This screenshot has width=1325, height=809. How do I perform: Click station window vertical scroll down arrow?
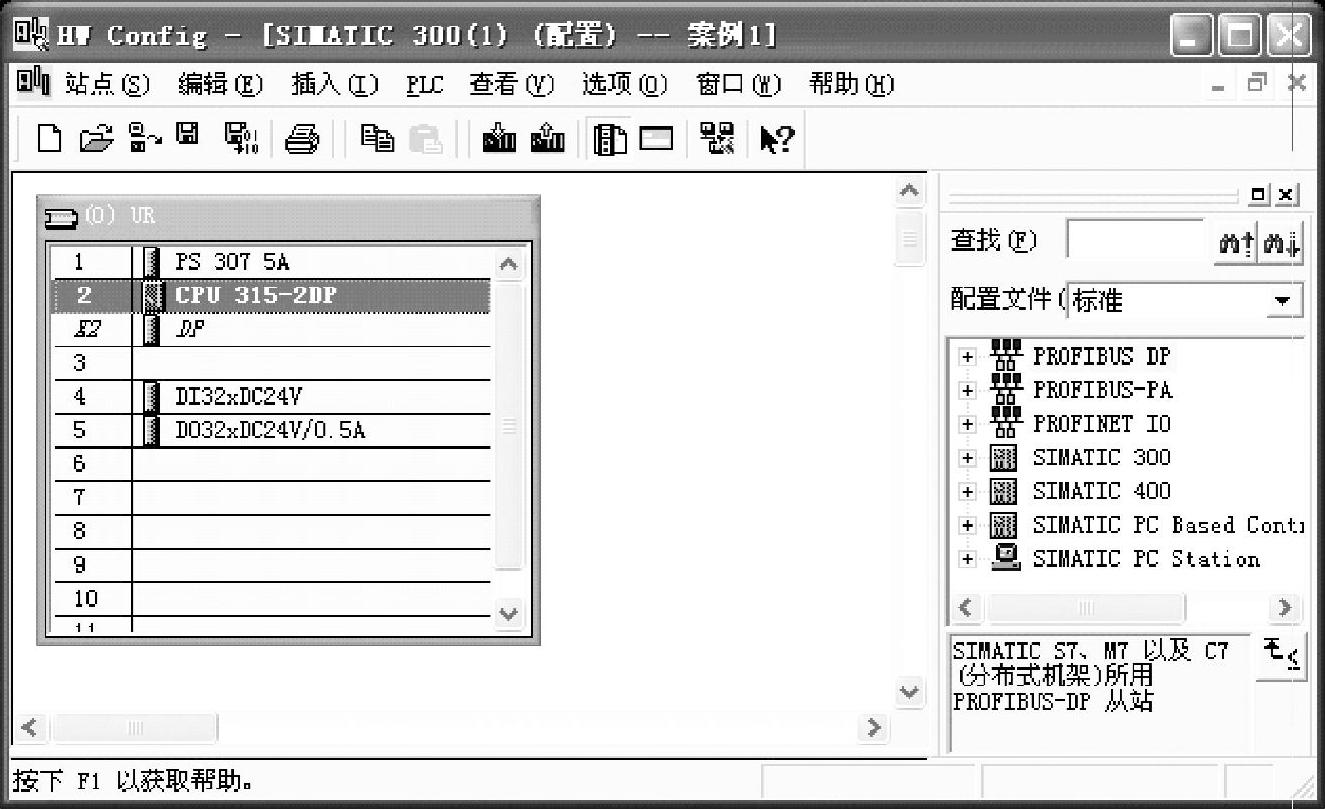909,691
